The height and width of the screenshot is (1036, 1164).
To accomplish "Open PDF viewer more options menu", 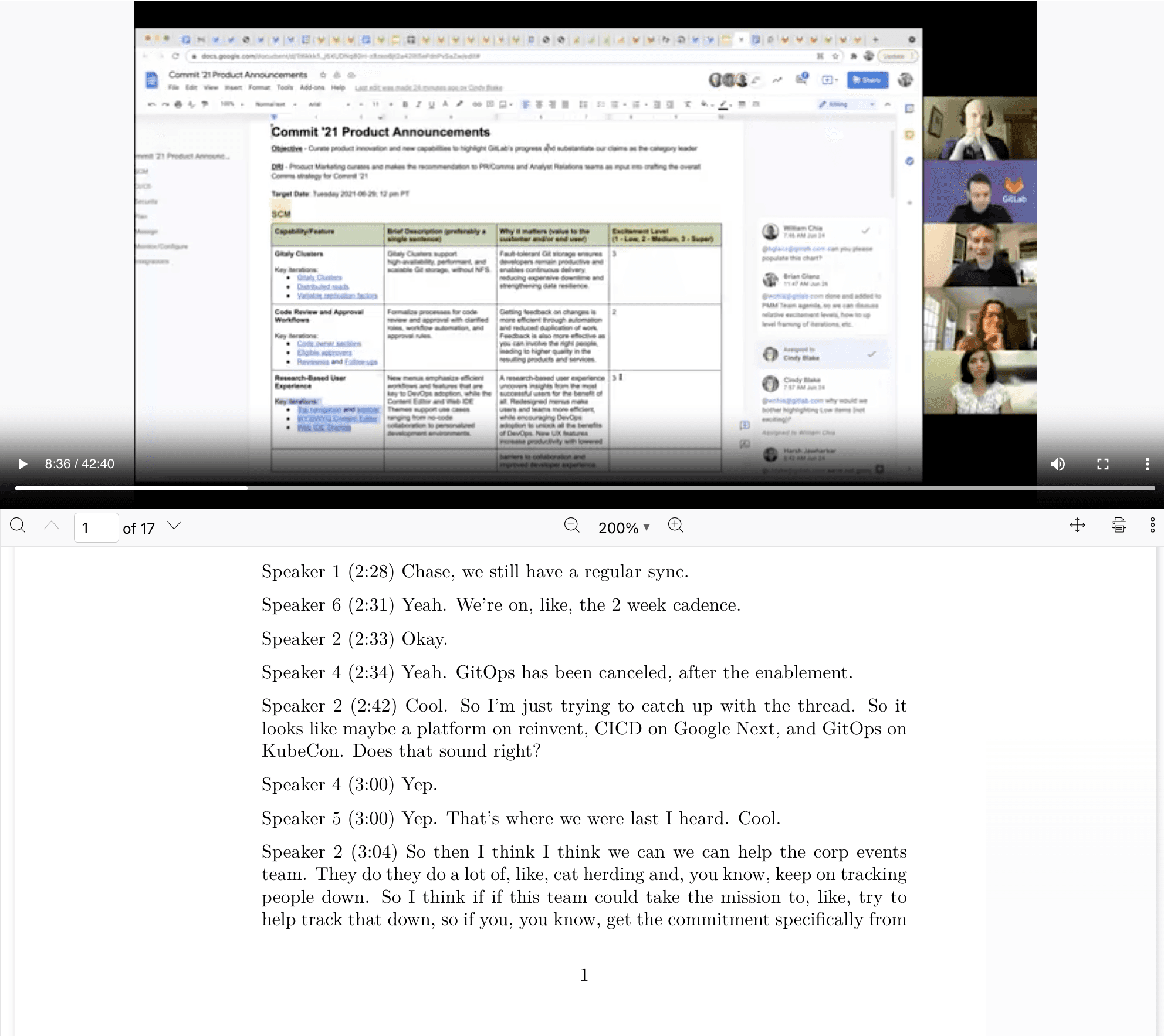I will [1152, 525].
